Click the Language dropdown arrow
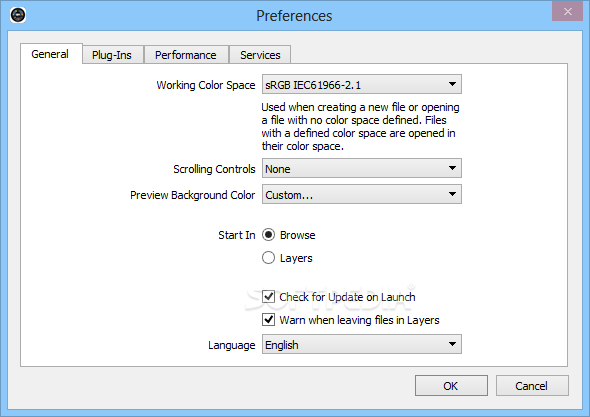Screen dimensions: 590x417 click(452, 344)
